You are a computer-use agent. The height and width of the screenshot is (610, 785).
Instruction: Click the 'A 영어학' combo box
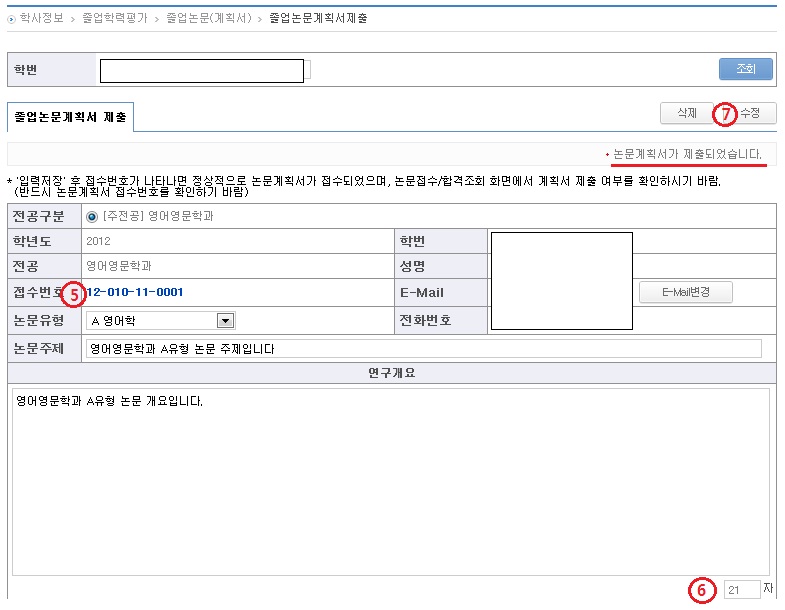point(153,321)
